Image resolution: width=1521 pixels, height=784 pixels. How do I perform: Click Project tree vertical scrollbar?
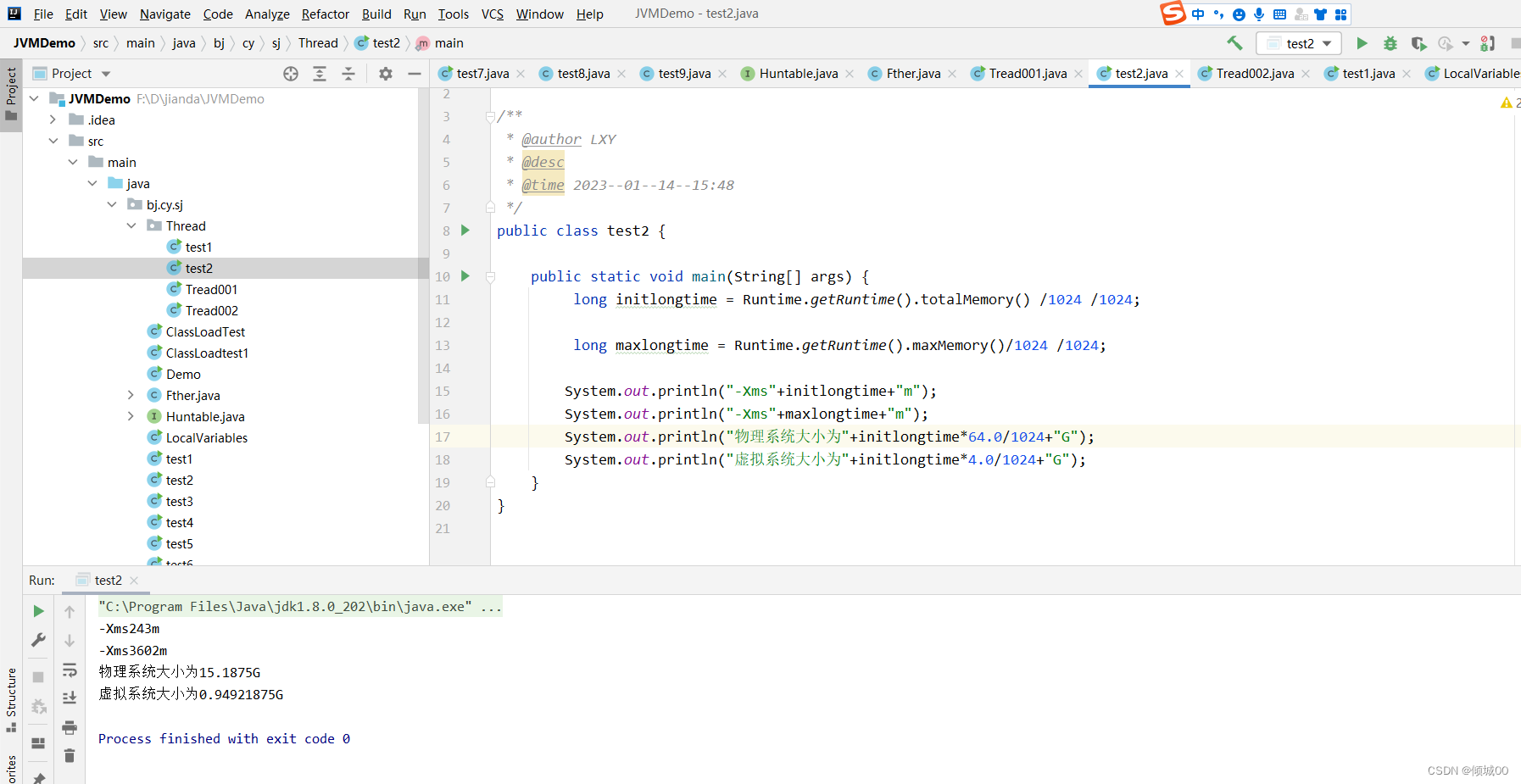(423, 255)
